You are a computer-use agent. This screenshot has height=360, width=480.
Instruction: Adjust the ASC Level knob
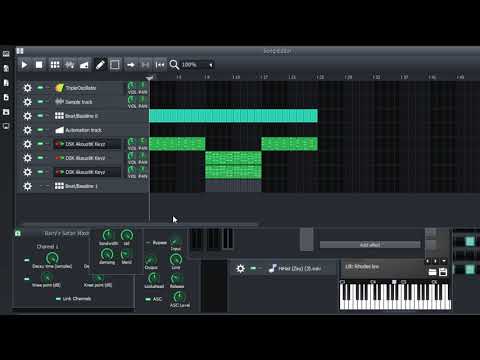point(179,296)
